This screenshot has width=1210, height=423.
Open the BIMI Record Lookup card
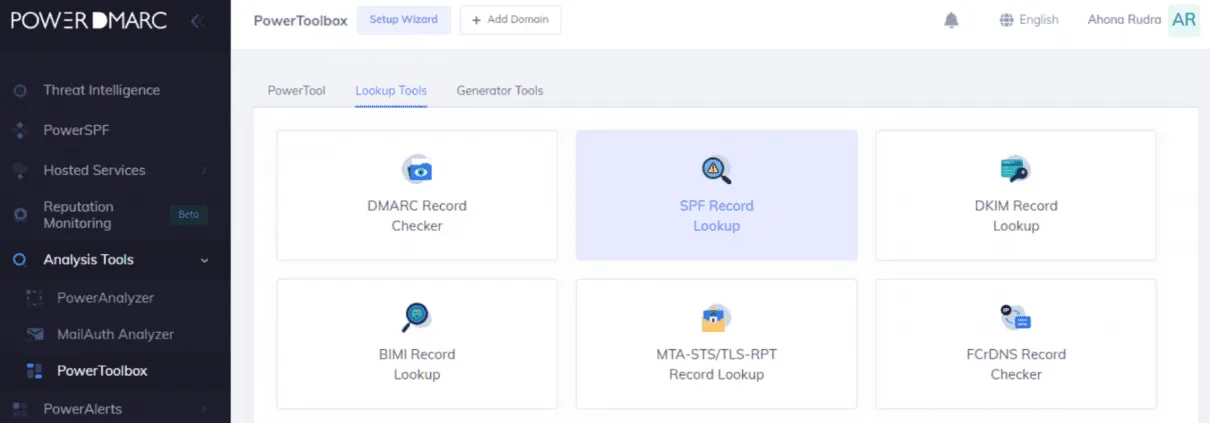[x=417, y=344]
